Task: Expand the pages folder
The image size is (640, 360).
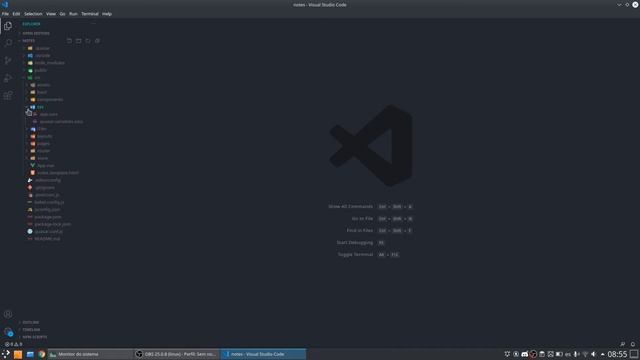Action: (x=43, y=143)
